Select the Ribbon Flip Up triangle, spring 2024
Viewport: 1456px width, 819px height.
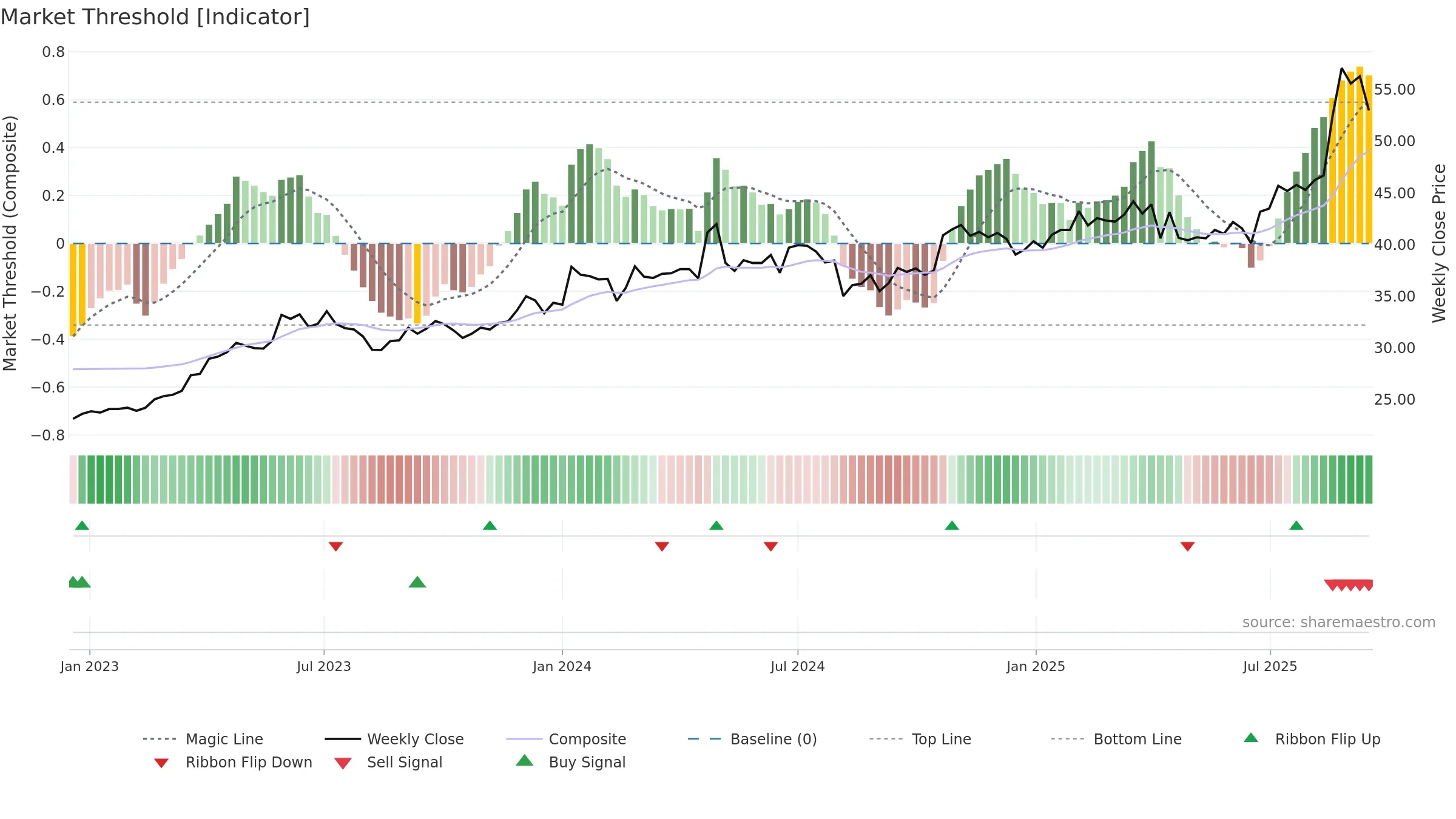(716, 525)
